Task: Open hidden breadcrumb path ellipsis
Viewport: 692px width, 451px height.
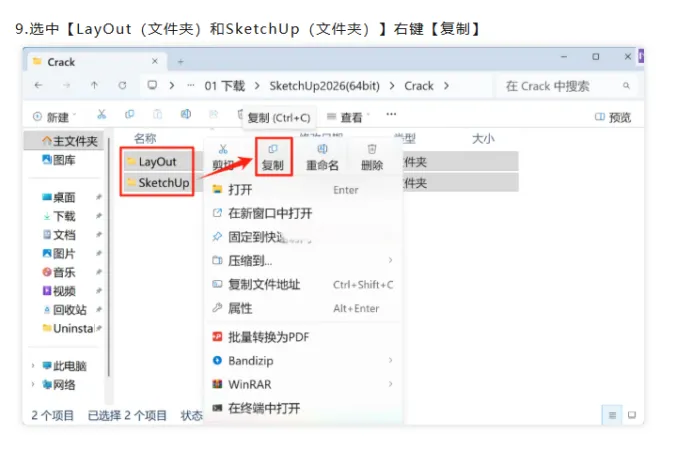Action: [191, 86]
